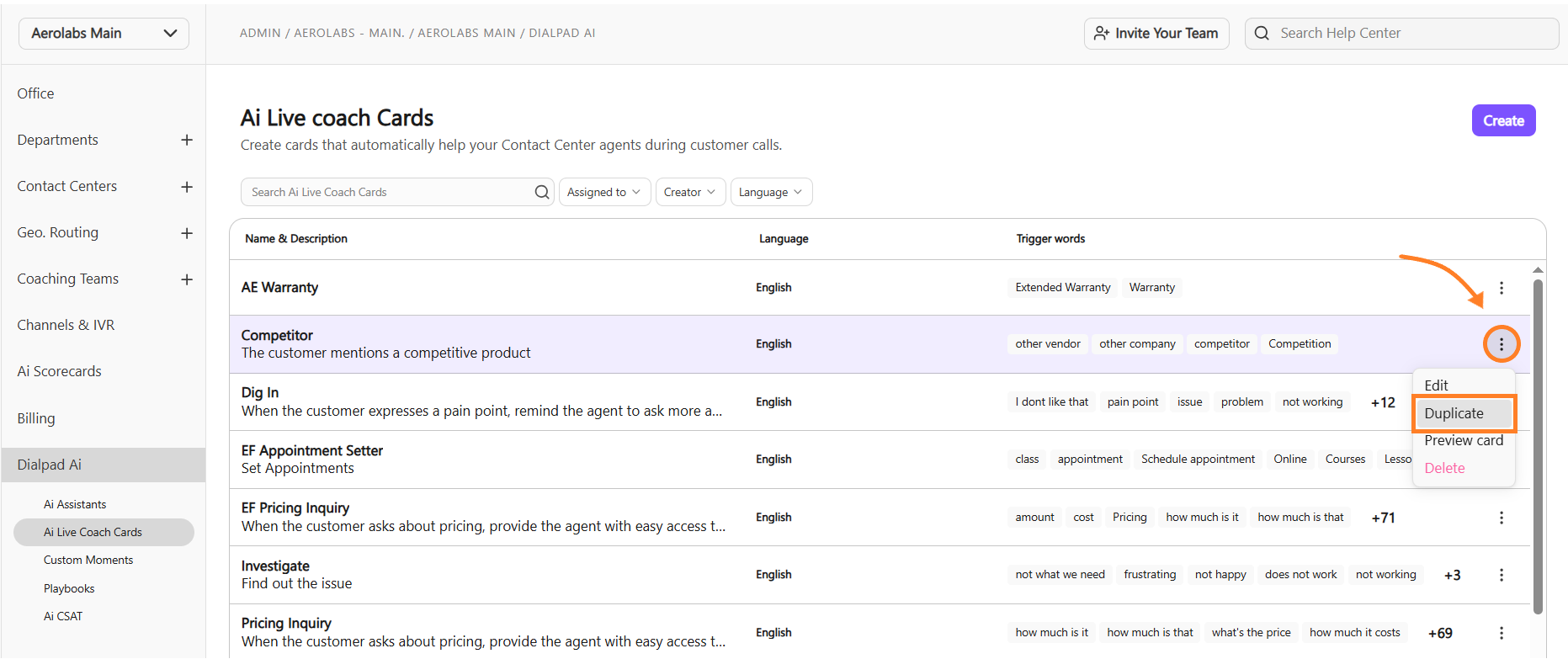Select Dialpad Ai in the sidebar

pyautogui.click(x=104, y=465)
